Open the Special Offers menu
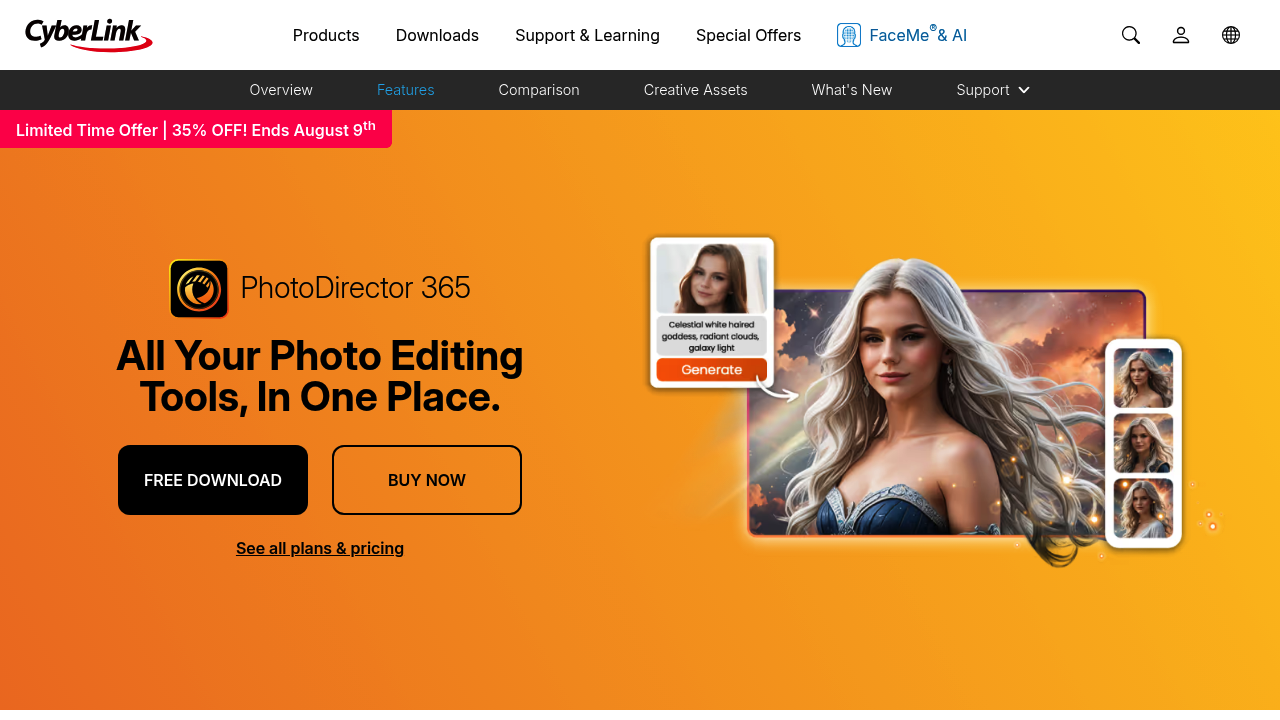Viewport: 1280px width, 720px height. tap(748, 35)
